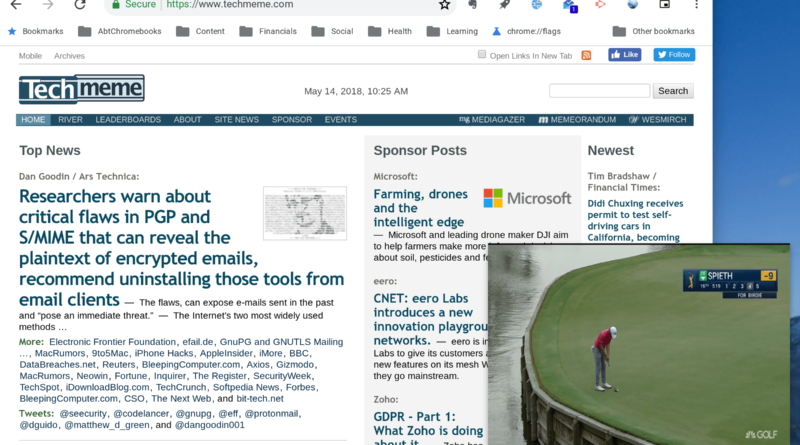This screenshot has width=800, height=445.
Task: Open the SecurityWeek link
Action: tap(282, 376)
